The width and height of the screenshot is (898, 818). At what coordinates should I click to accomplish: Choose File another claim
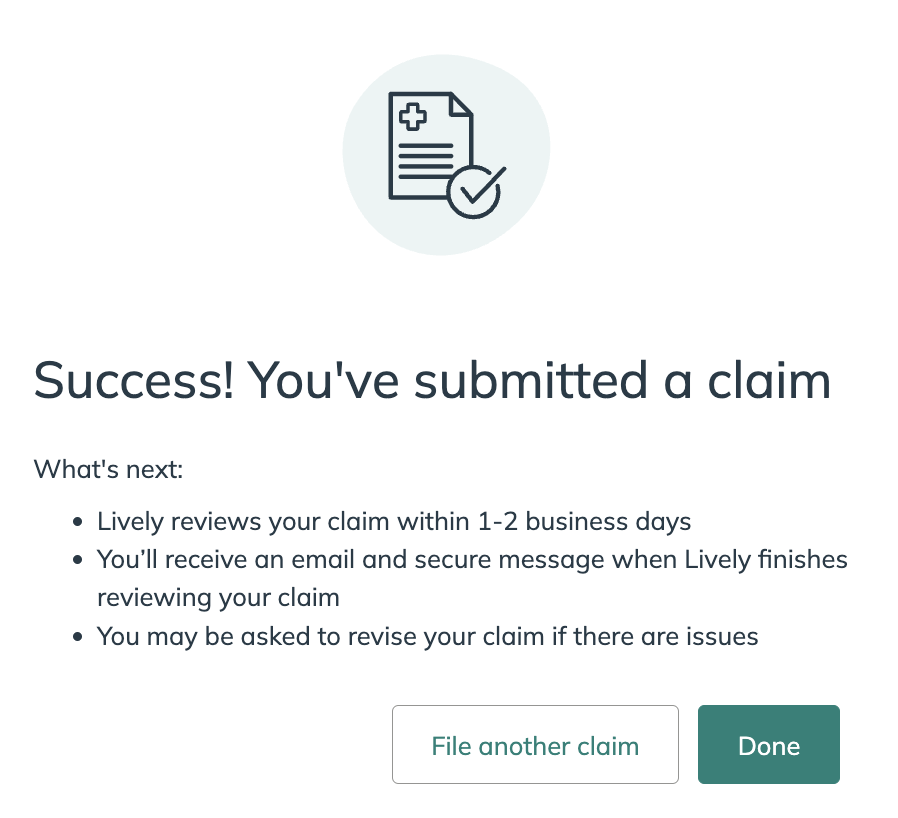pos(535,744)
